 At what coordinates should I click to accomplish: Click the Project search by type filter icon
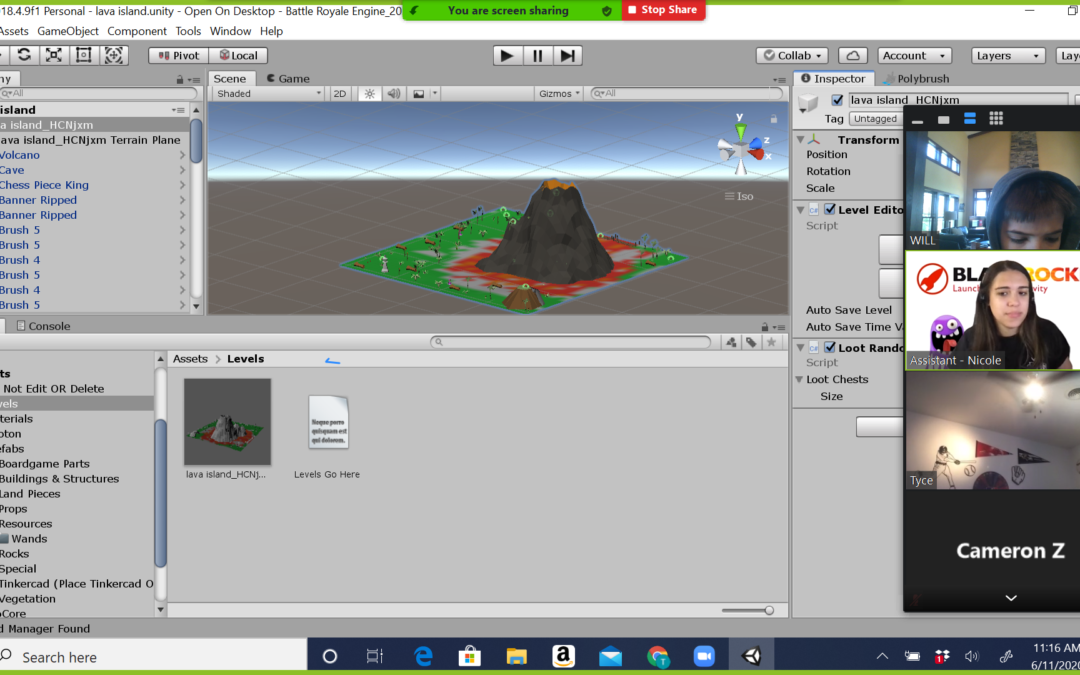731,342
